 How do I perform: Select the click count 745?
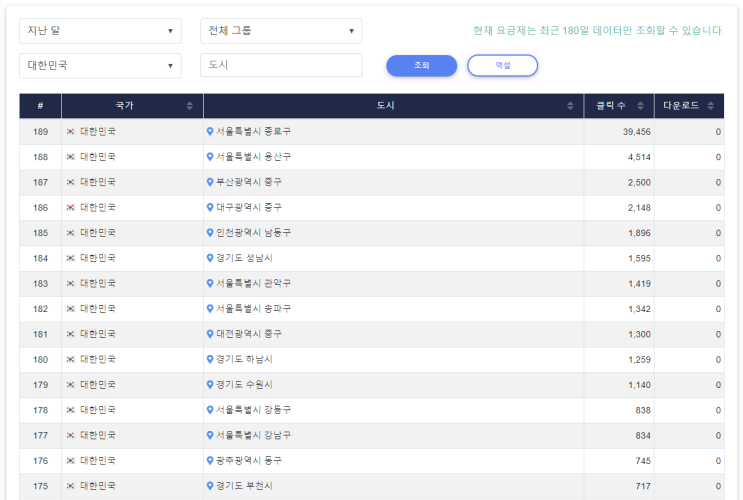(x=643, y=461)
